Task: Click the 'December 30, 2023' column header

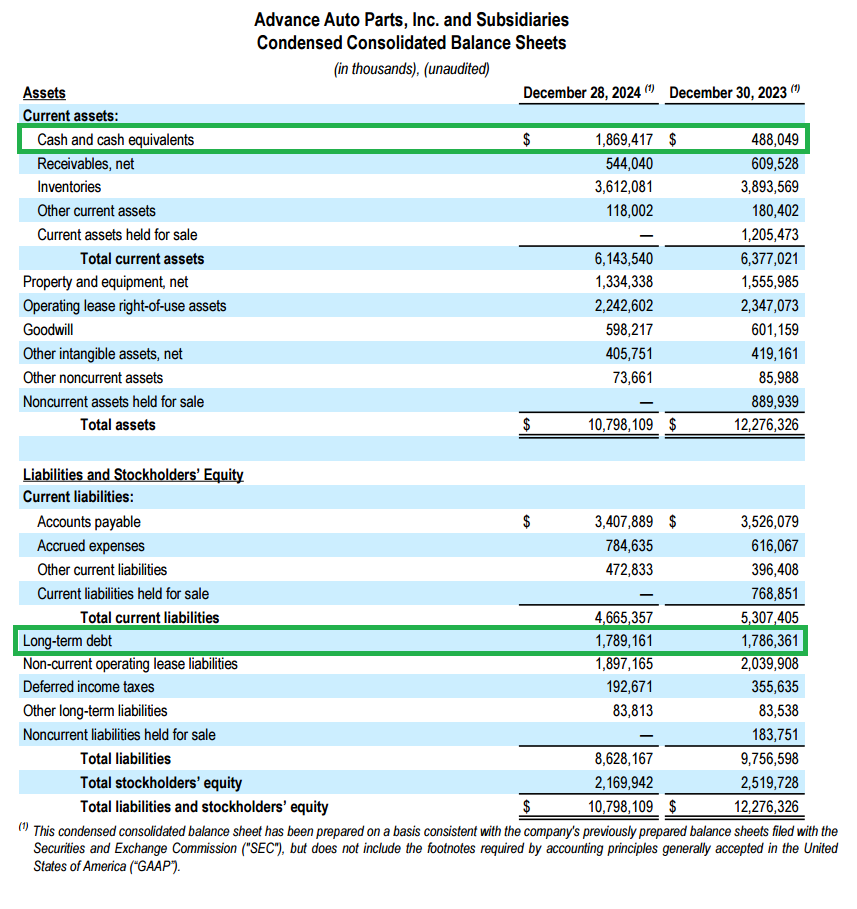Action: coord(728,93)
